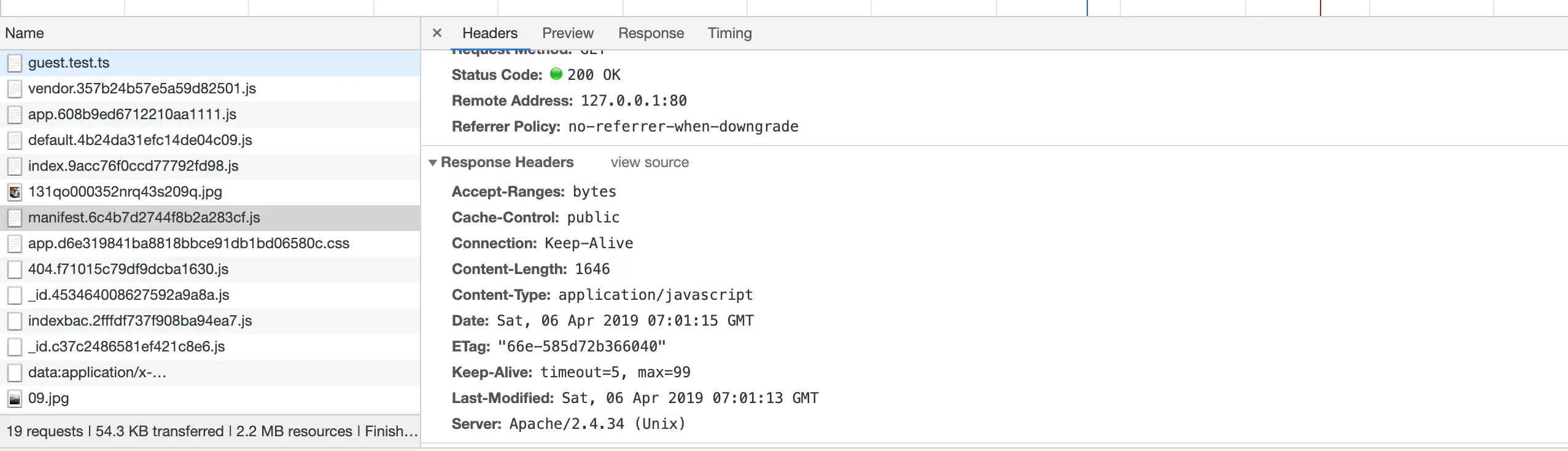Click the 131qo000352nrq43s209q.jpg image thumbnail icon
Image resolution: width=1568 pixels, height=451 pixels.
click(x=15, y=192)
